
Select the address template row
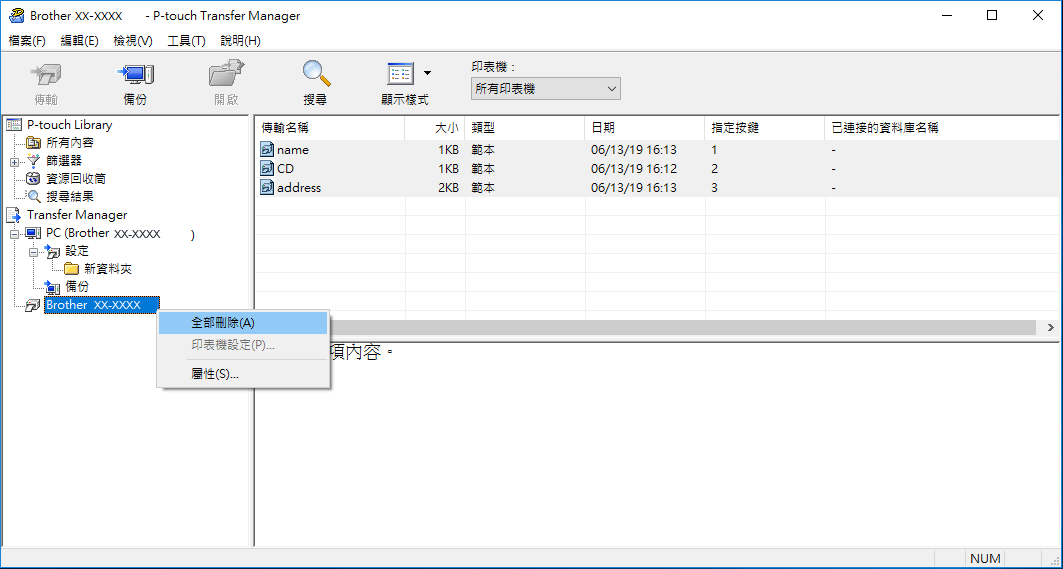click(x=658, y=188)
